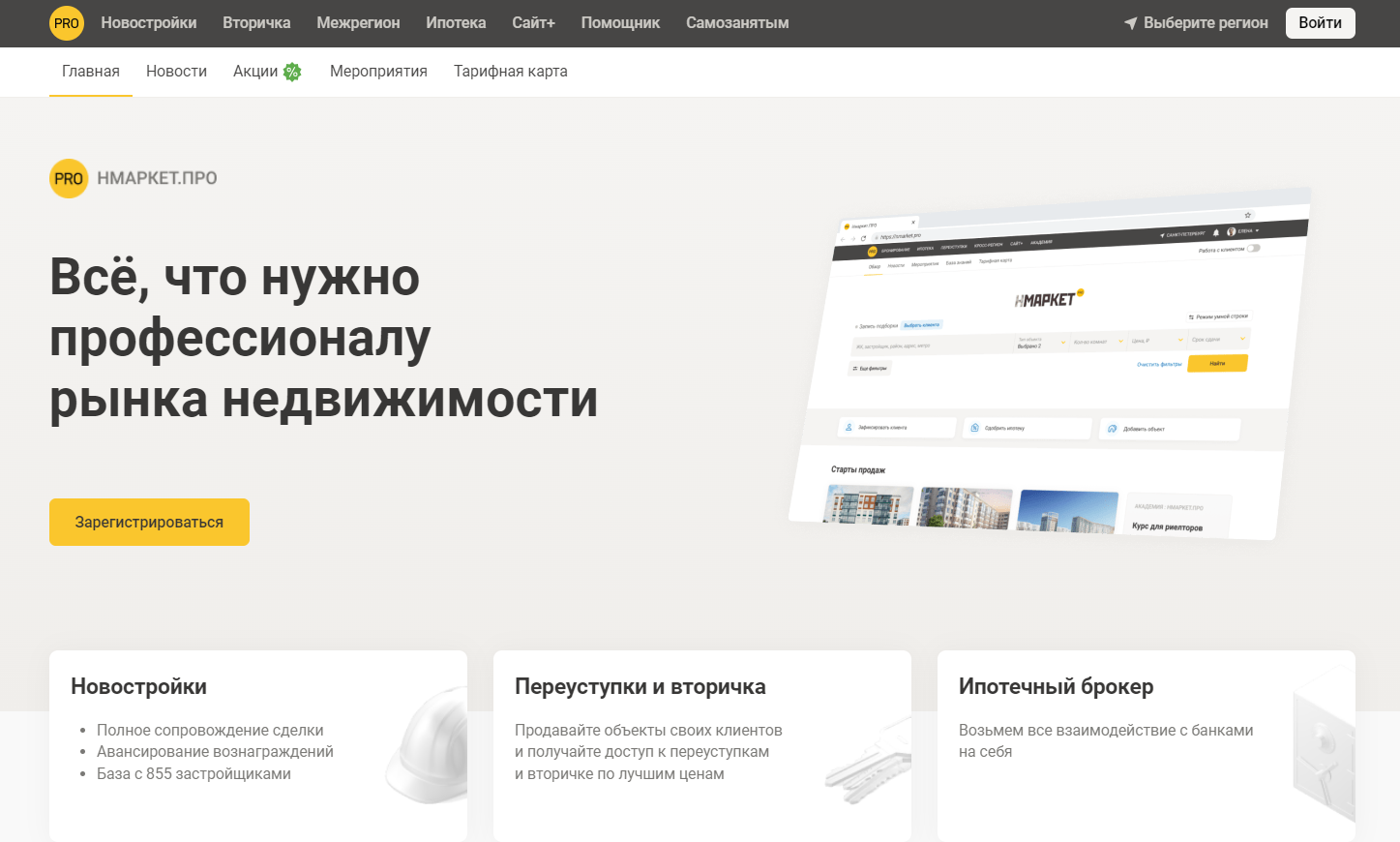Open the Ипотека menu item

[x=456, y=22]
